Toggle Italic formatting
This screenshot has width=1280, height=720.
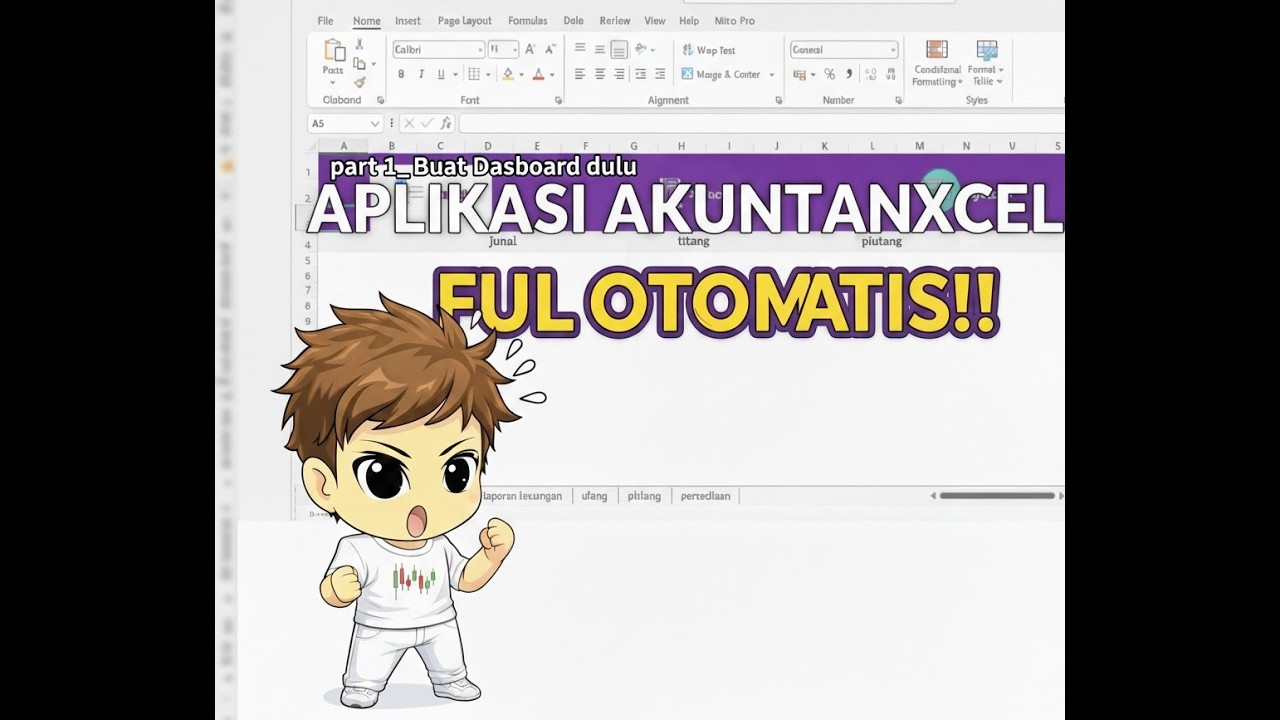(x=421, y=74)
